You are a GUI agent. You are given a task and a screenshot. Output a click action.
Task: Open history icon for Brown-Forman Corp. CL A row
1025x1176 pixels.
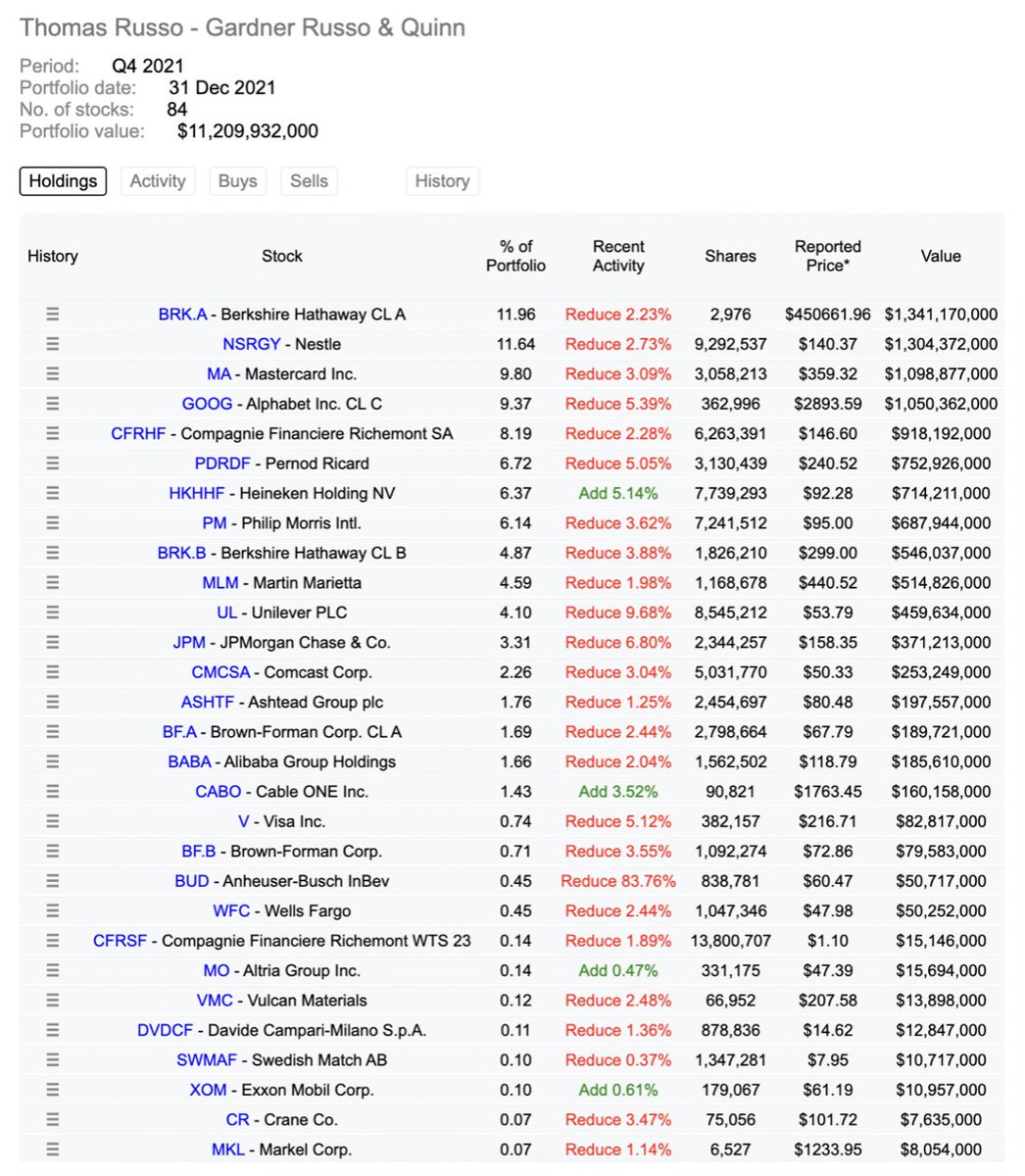coord(53,732)
